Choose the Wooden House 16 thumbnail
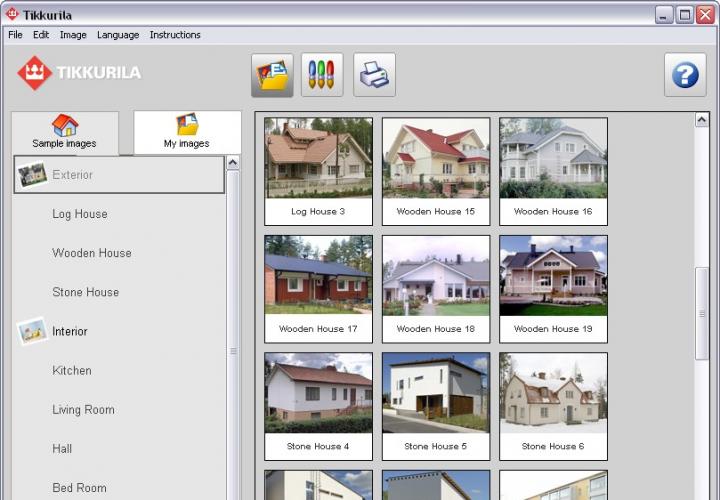 point(553,171)
